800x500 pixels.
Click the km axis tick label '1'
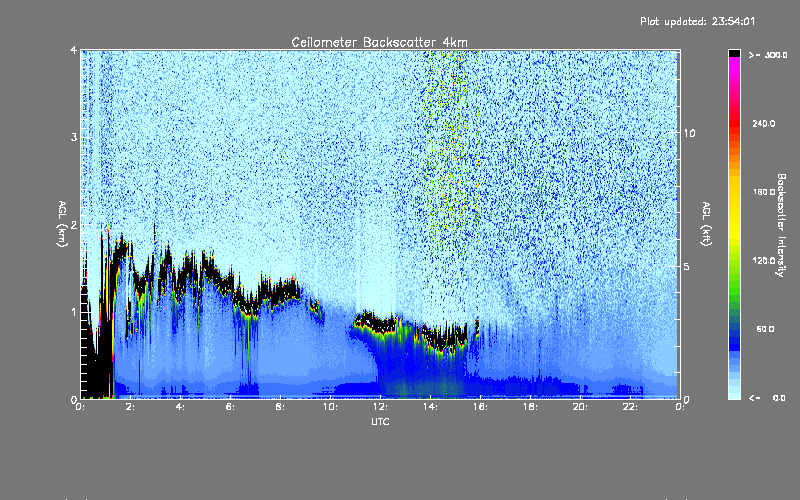[x=74, y=312]
